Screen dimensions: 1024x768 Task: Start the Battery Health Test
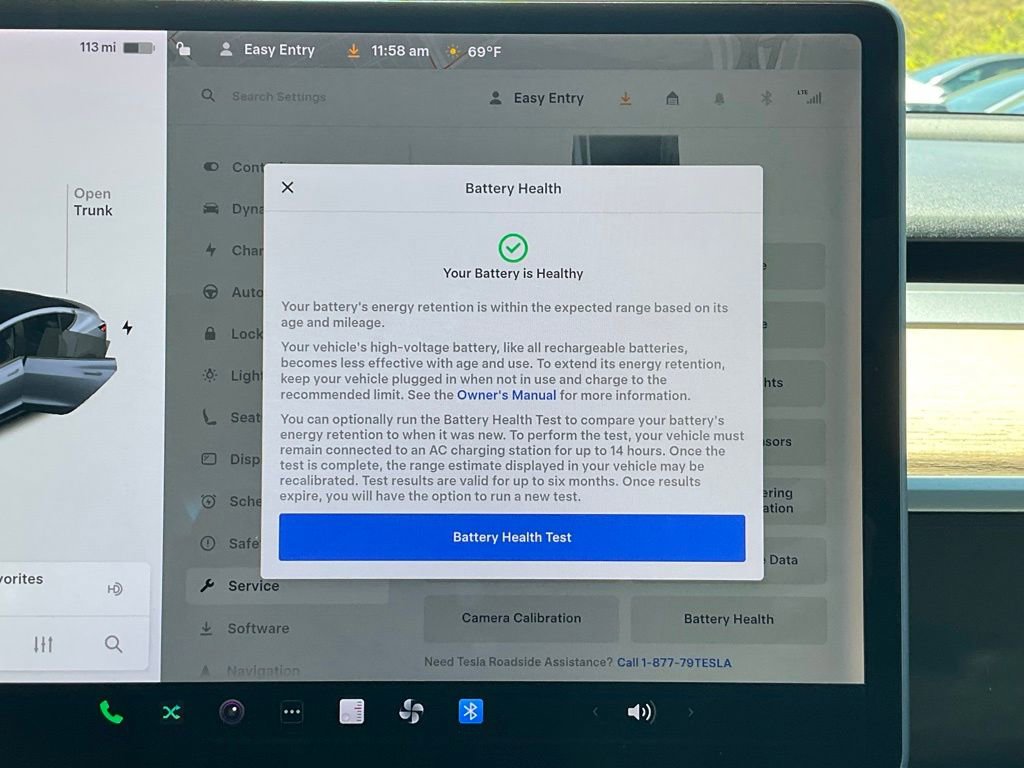tap(512, 537)
